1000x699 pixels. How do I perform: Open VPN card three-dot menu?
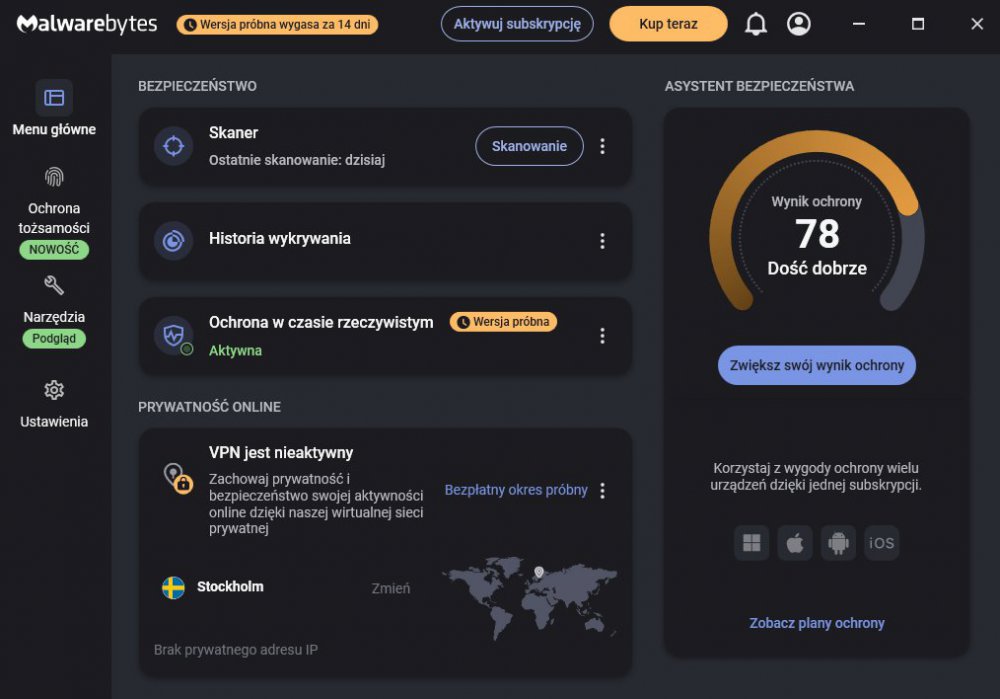[x=602, y=490]
